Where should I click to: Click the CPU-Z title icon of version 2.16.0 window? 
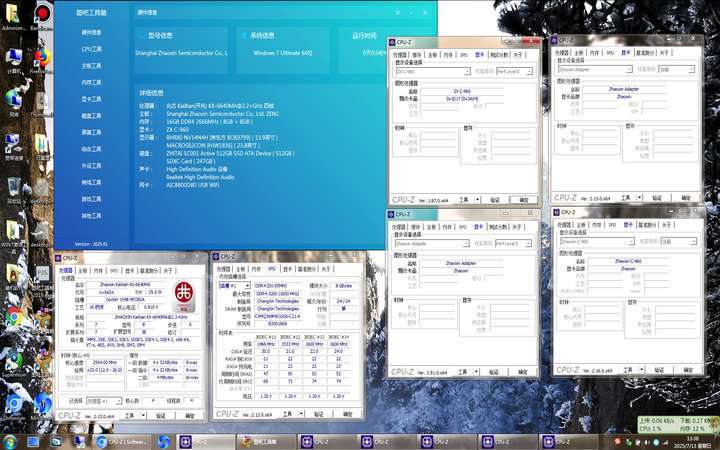click(557, 212)
